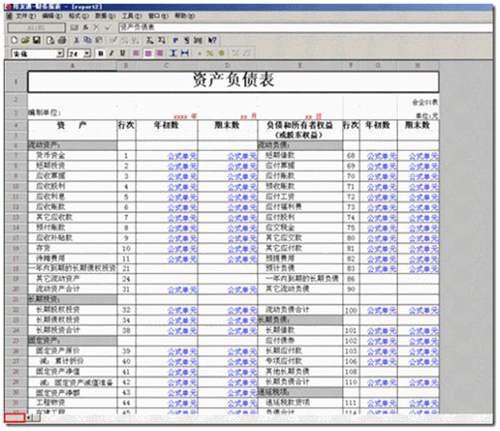Click the row height I-beam icon
The image size is (500, 431).
(x=173, y=53)
